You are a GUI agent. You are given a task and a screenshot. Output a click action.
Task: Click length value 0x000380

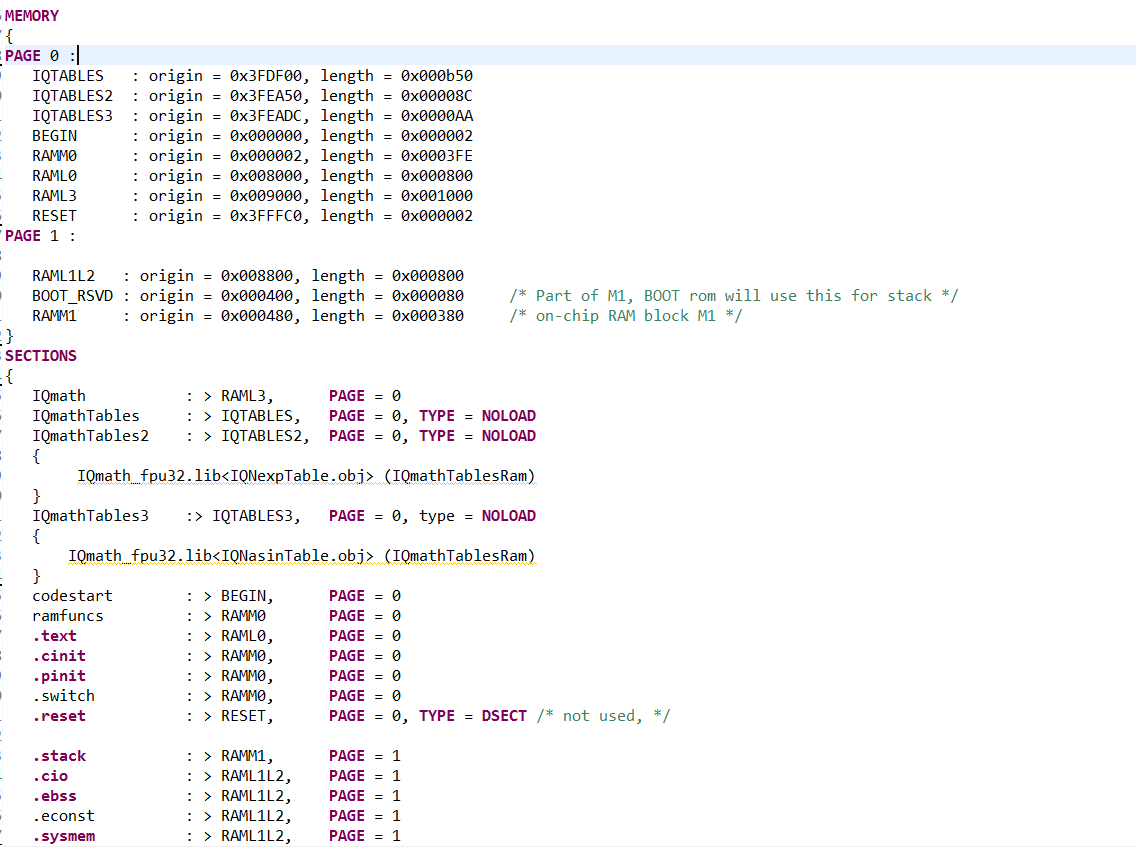[427, 316]
